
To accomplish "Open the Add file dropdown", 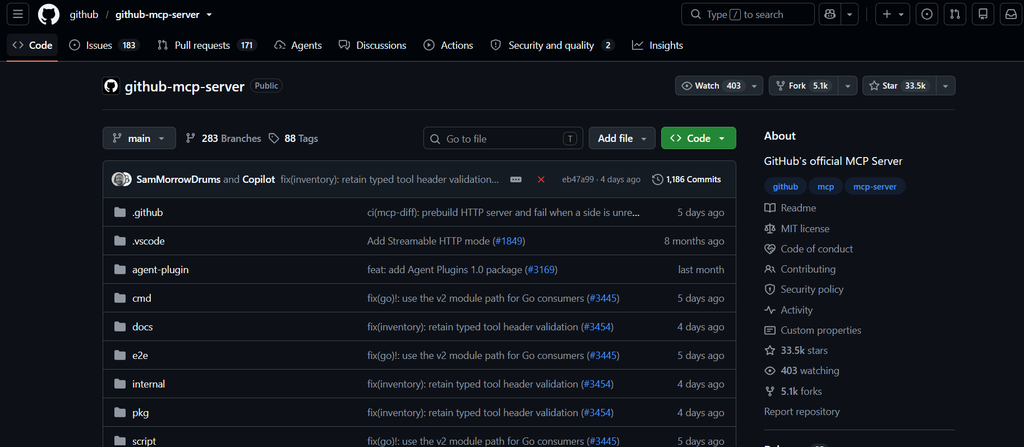I will coord(622,139).
